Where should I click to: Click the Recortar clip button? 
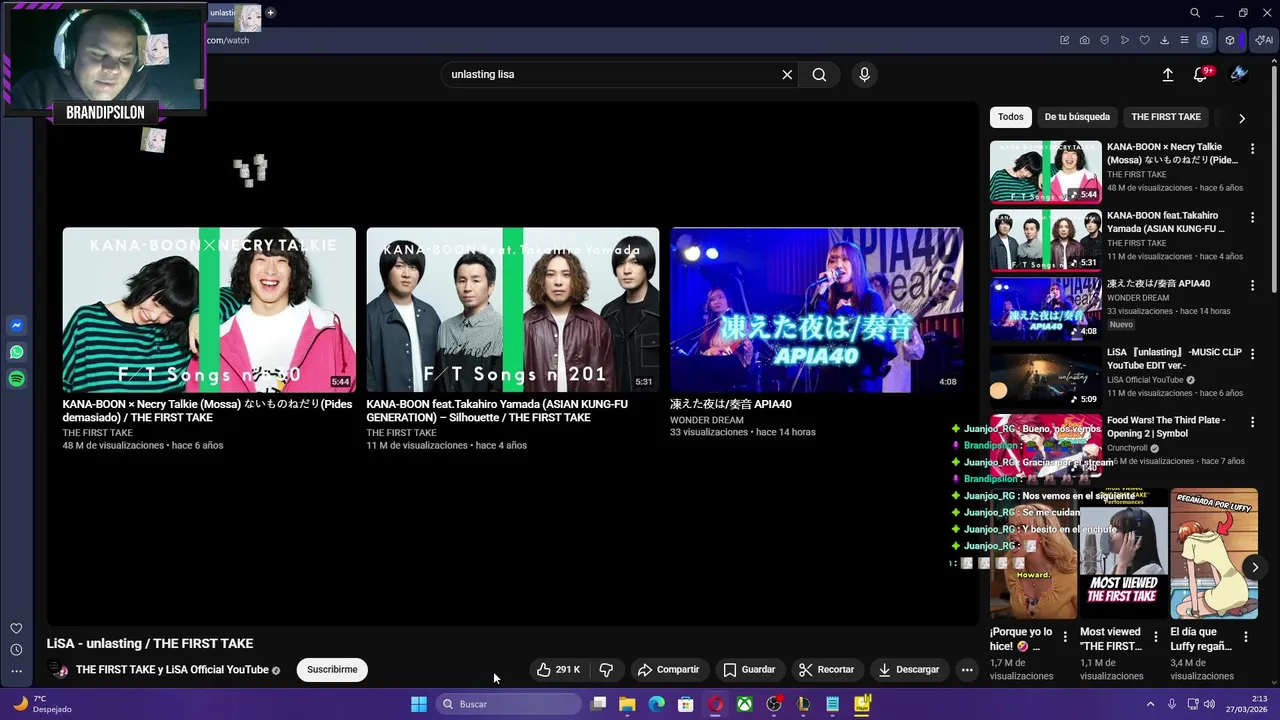826,670
